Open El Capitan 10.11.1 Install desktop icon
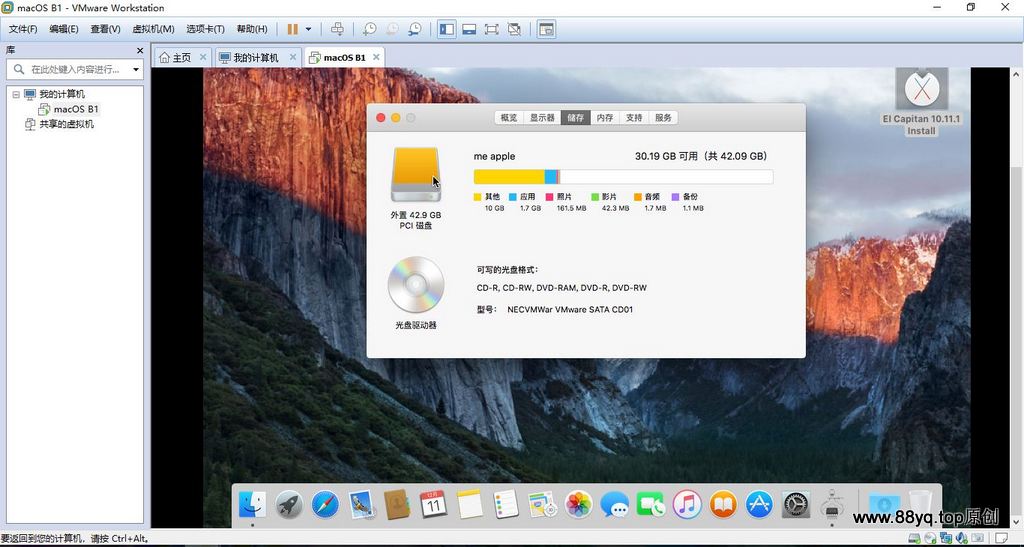The image size is (1024, 547). (921, 102)
